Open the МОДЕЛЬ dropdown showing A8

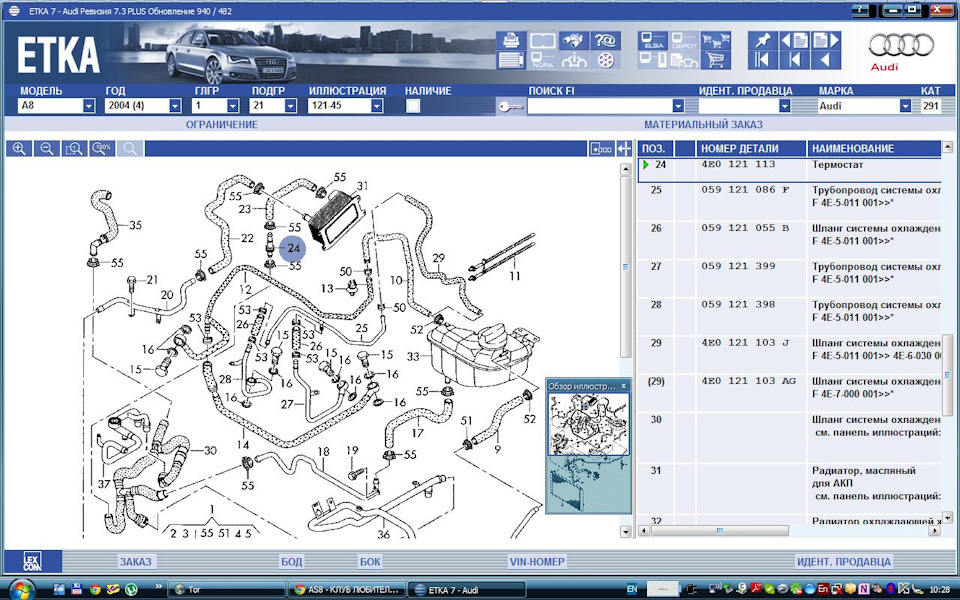coord(89,105)
